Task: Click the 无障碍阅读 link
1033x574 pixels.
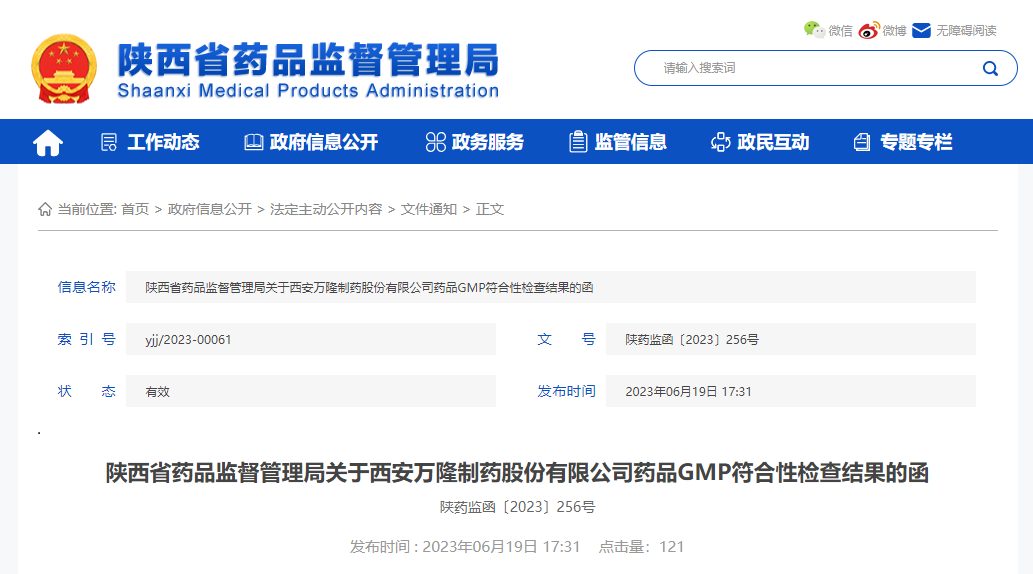Action: (966, 31)
